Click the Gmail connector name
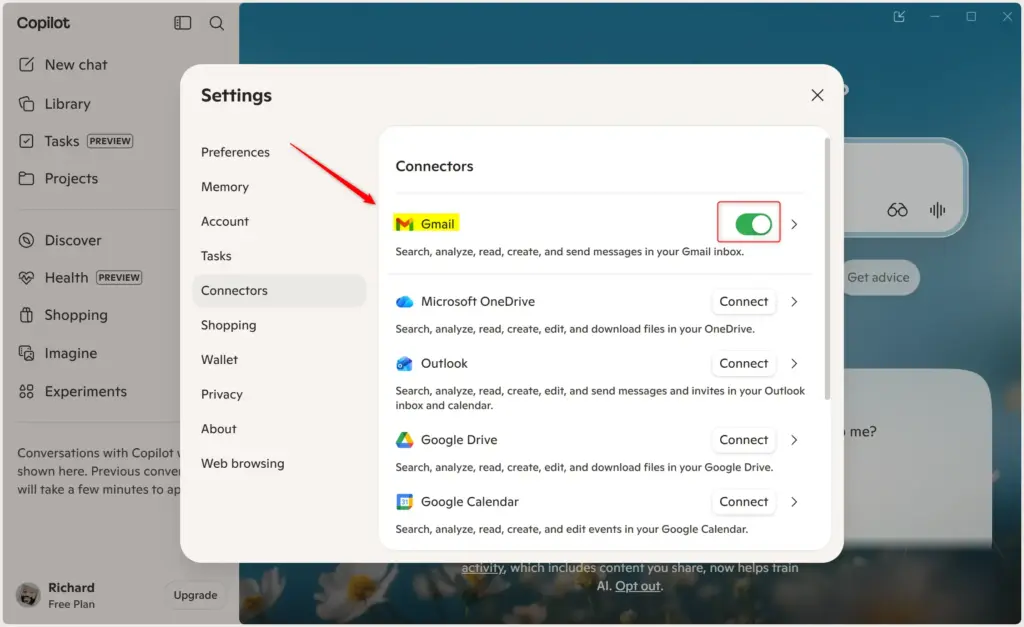The image size is (1024, 627). click(437, 224)
